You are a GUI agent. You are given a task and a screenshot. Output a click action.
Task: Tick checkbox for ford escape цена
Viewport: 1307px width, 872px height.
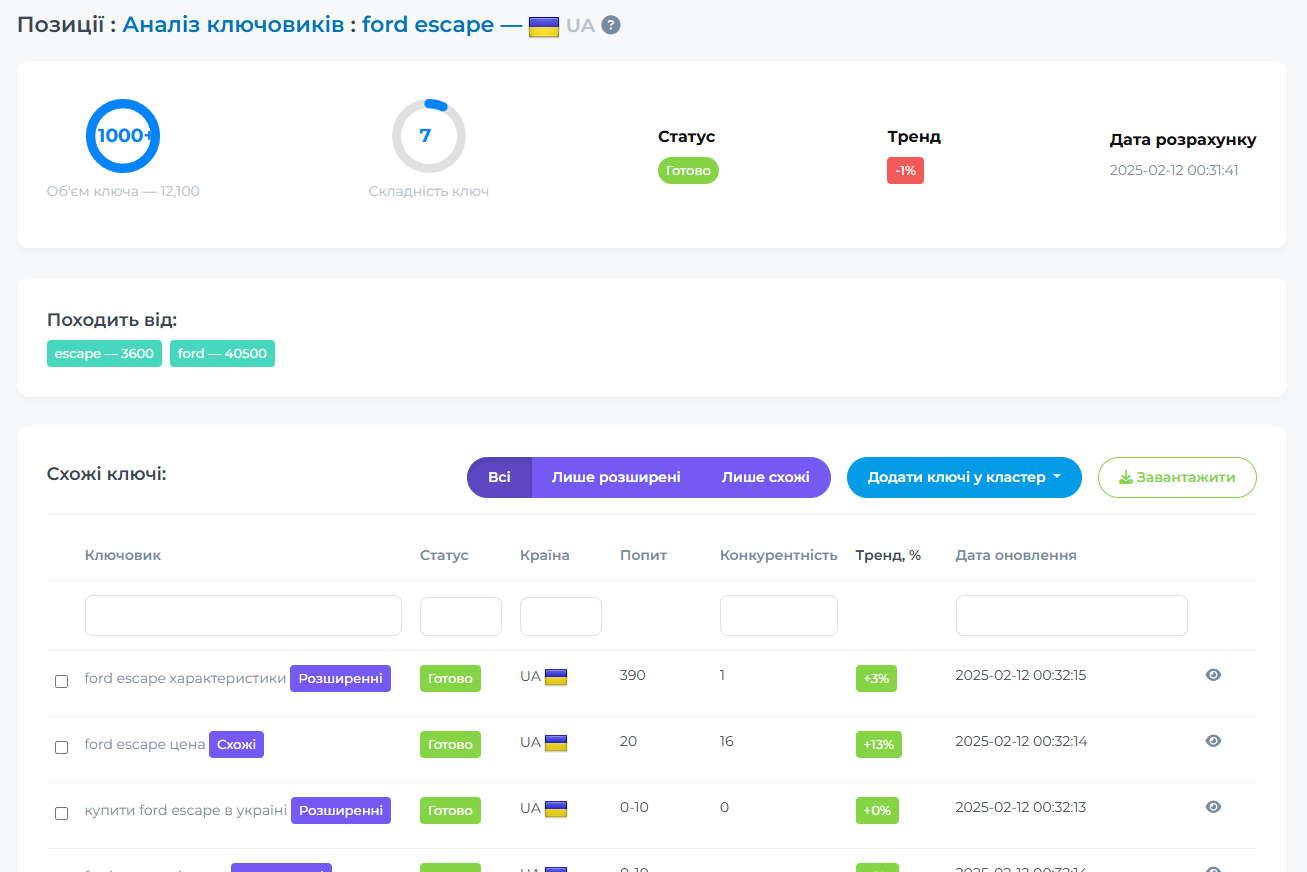[x=61, y=747]
